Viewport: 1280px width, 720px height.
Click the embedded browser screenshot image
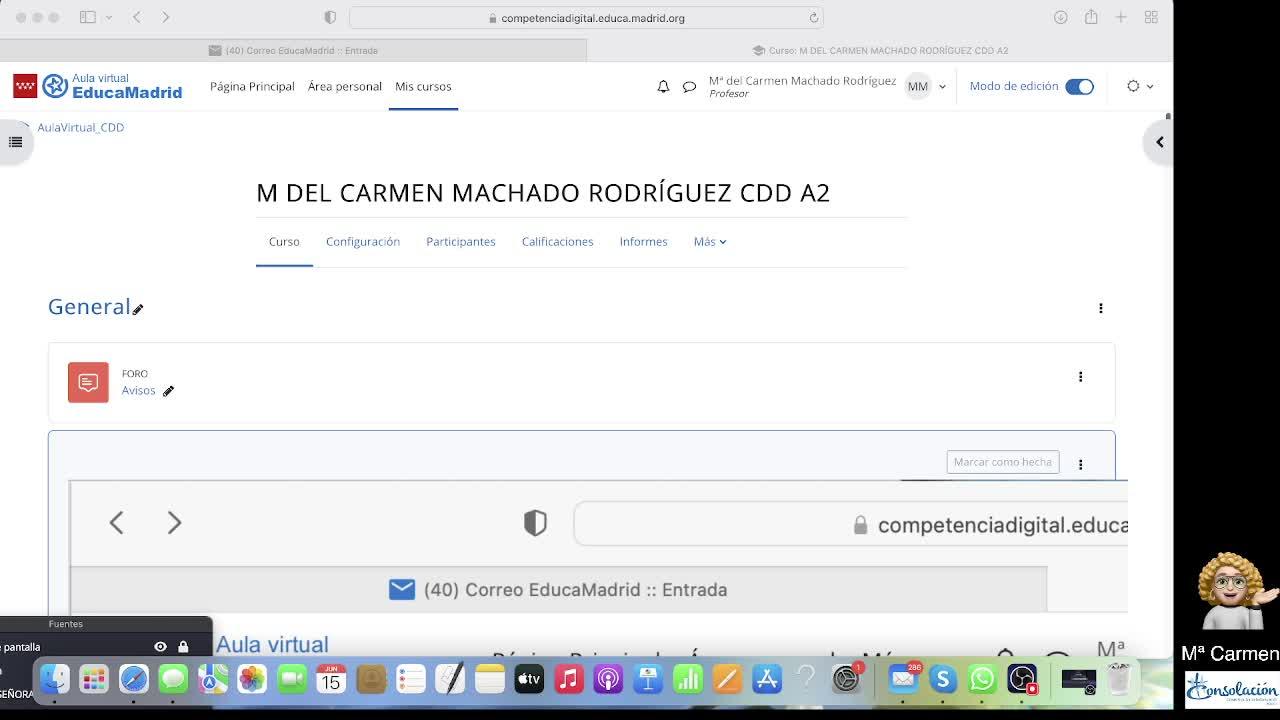pos(598,568)
